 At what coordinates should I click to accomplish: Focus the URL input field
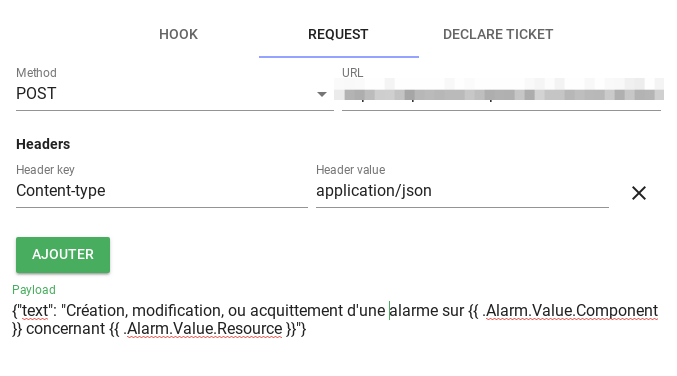tap(501, 95)
